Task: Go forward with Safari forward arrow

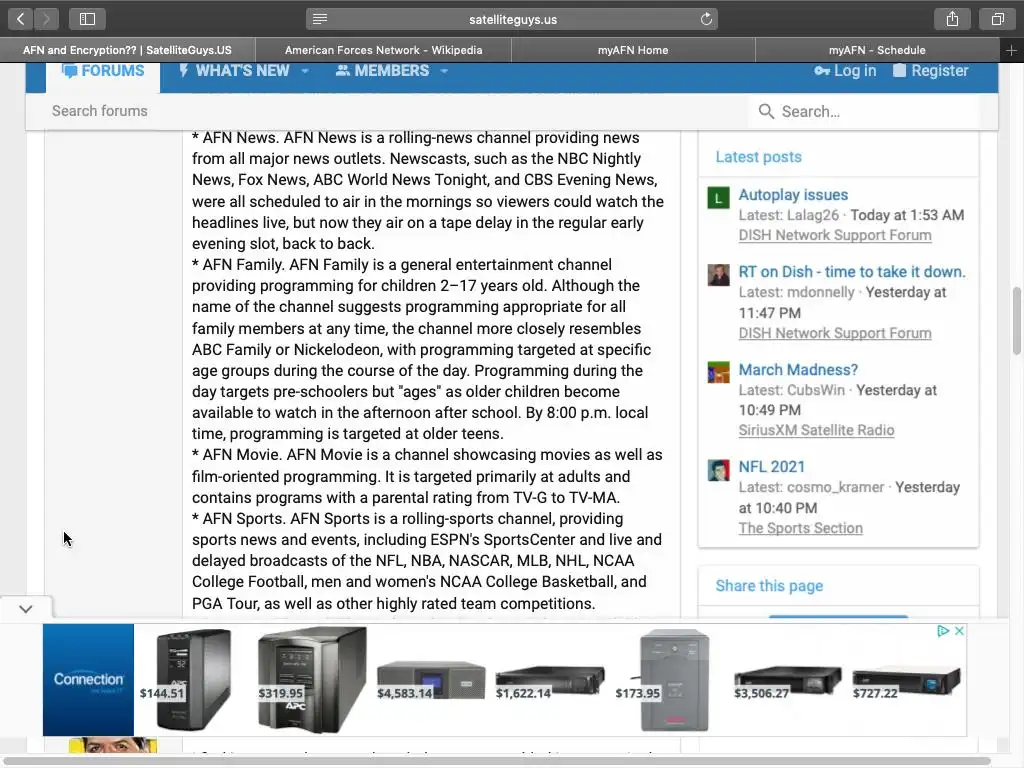Action: pos(46,19)
